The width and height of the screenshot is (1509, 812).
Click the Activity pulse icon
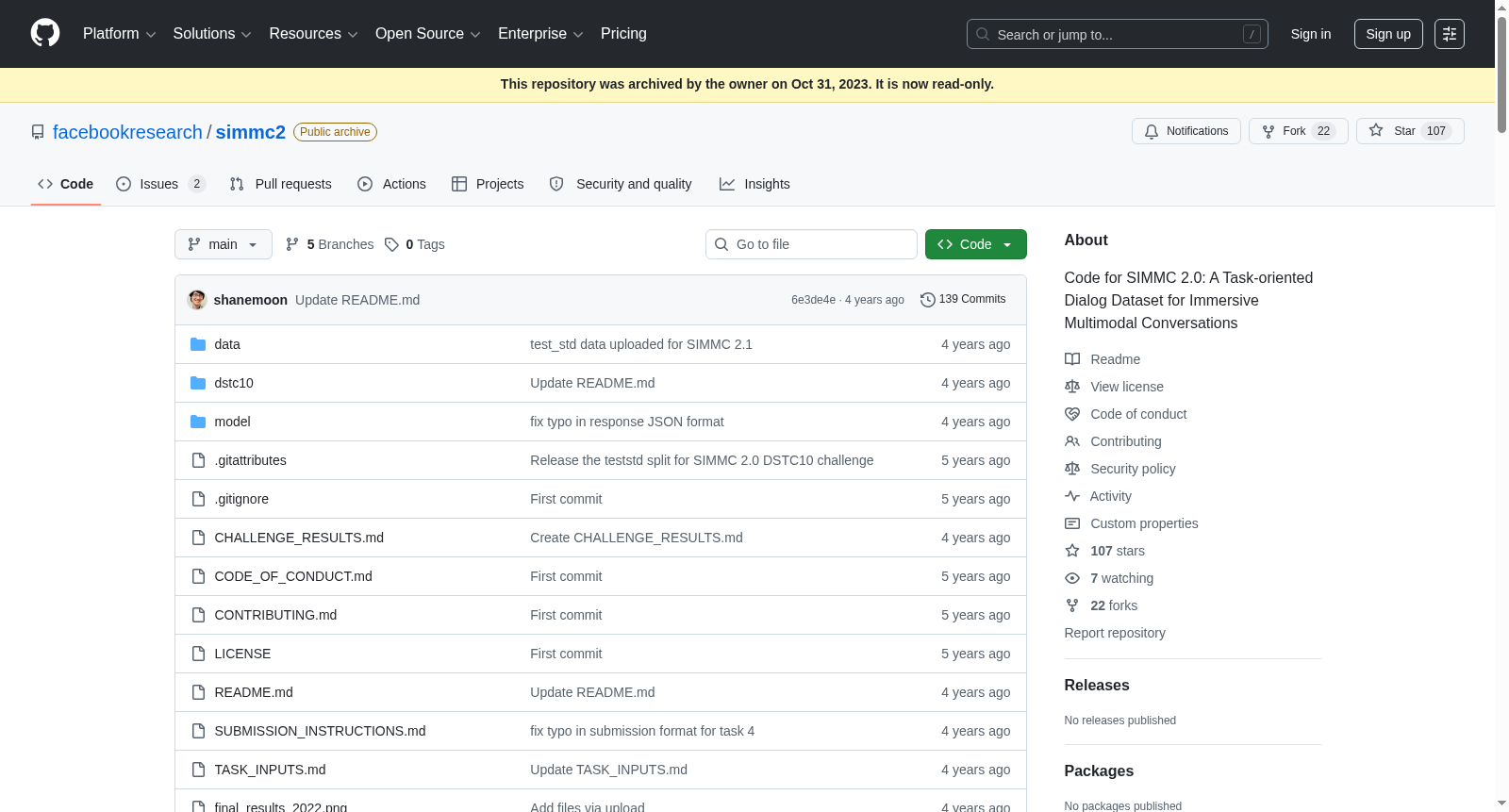pyautogui.click(x=1072, y=496)
